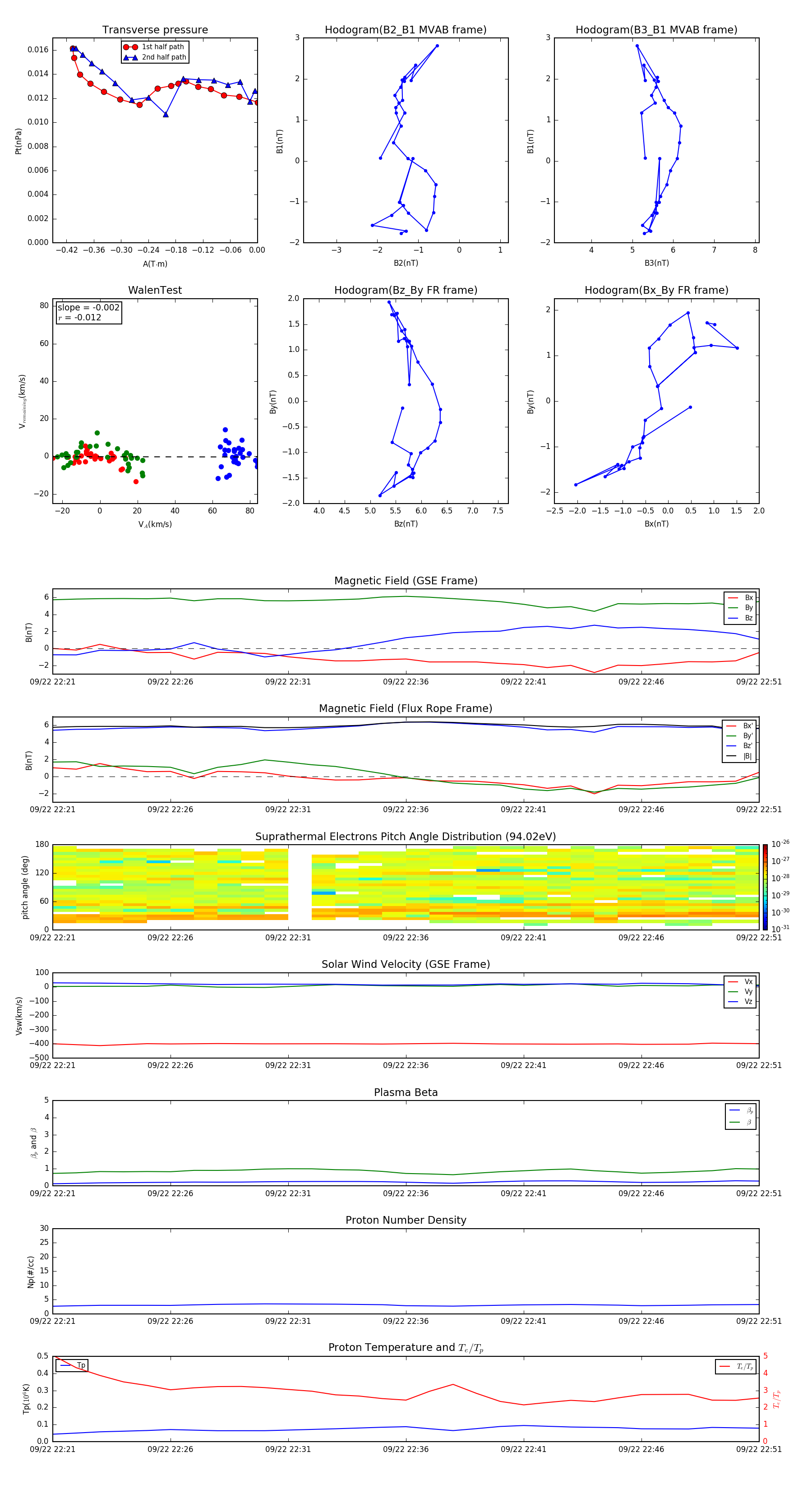This screenshot has width=812, height=1489.
Task: Click the "Hodogram(B3_B1 MVAB frame)" title
Action: (x=656, y=30)
